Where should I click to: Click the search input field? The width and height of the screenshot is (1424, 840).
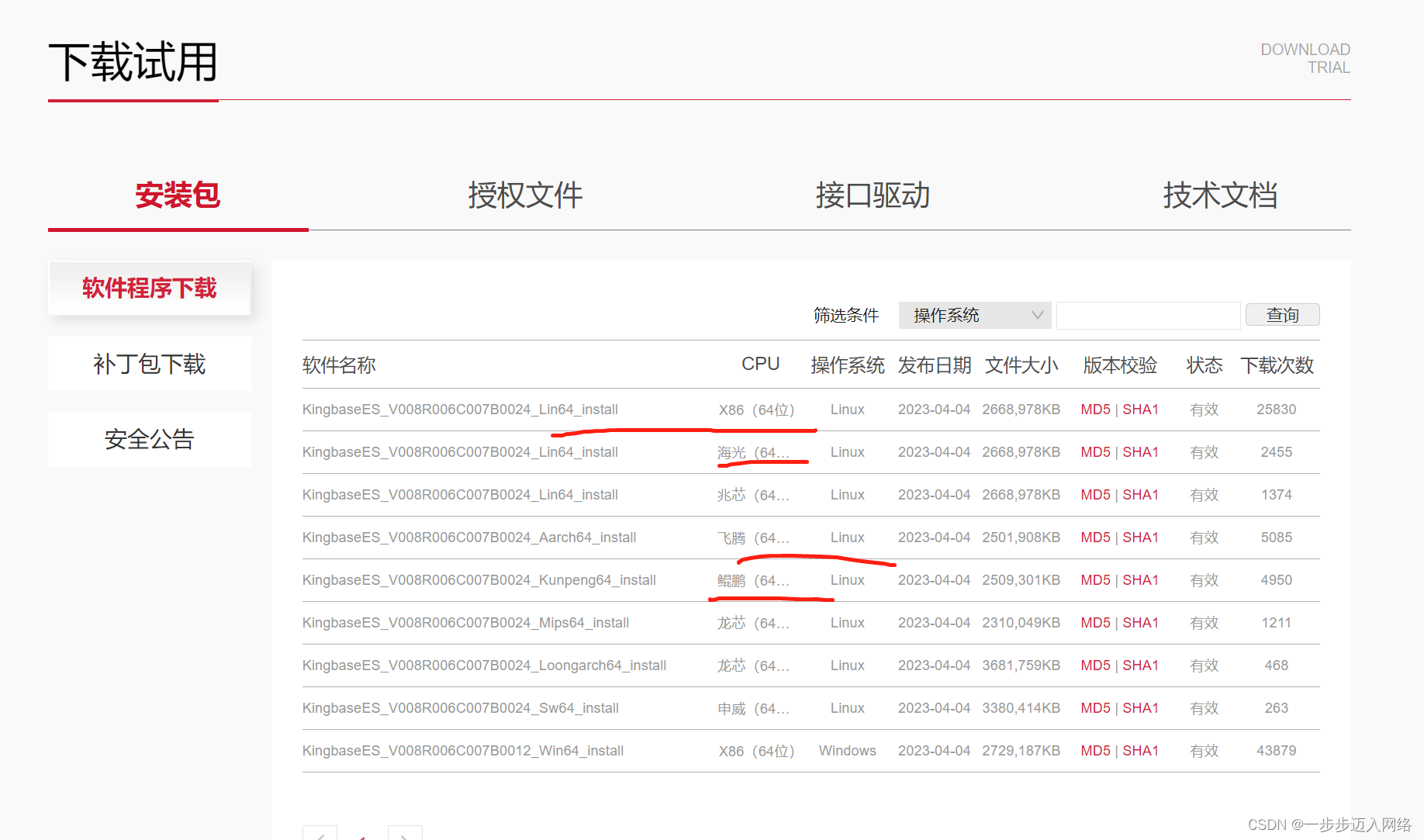[x=1148, y=315]
